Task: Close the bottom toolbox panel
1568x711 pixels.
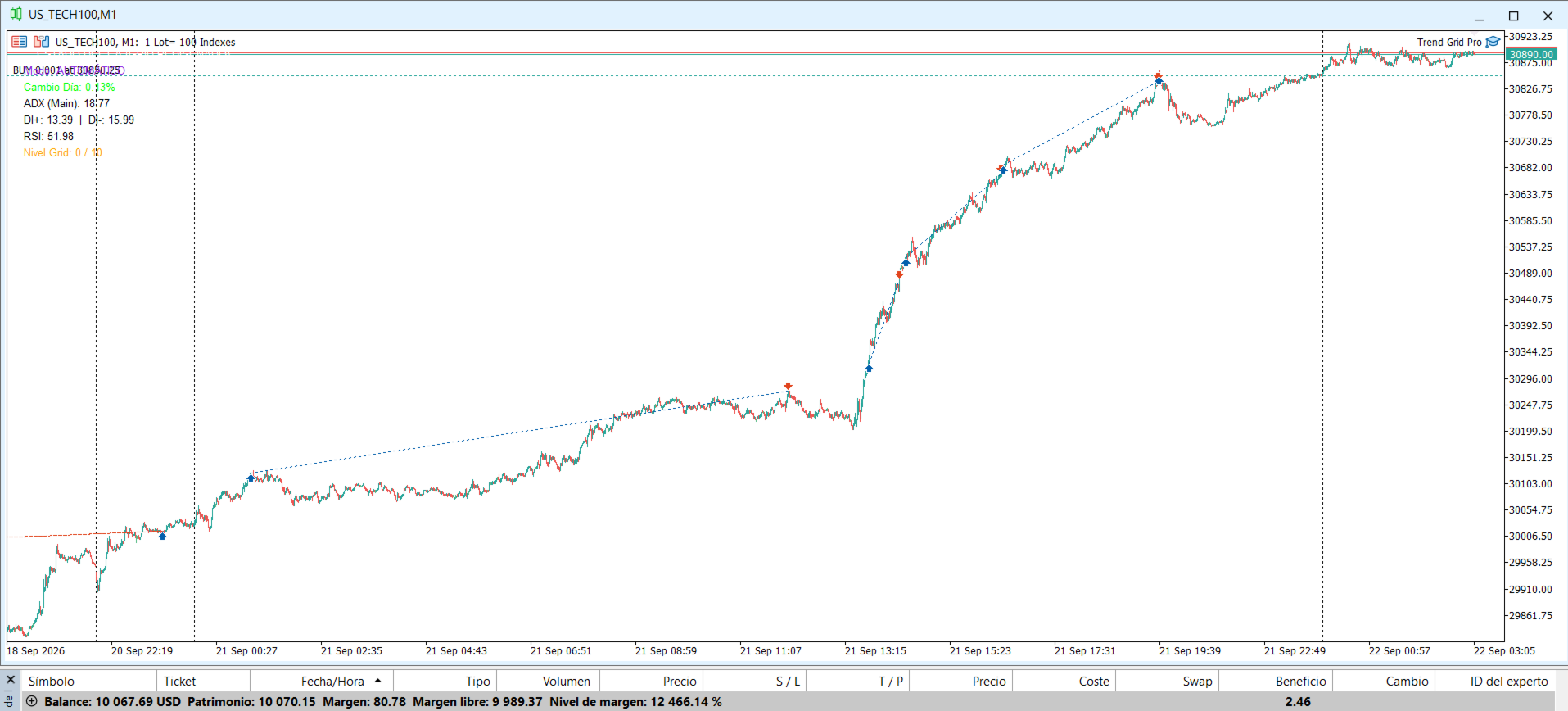Action: click(11, 680)
